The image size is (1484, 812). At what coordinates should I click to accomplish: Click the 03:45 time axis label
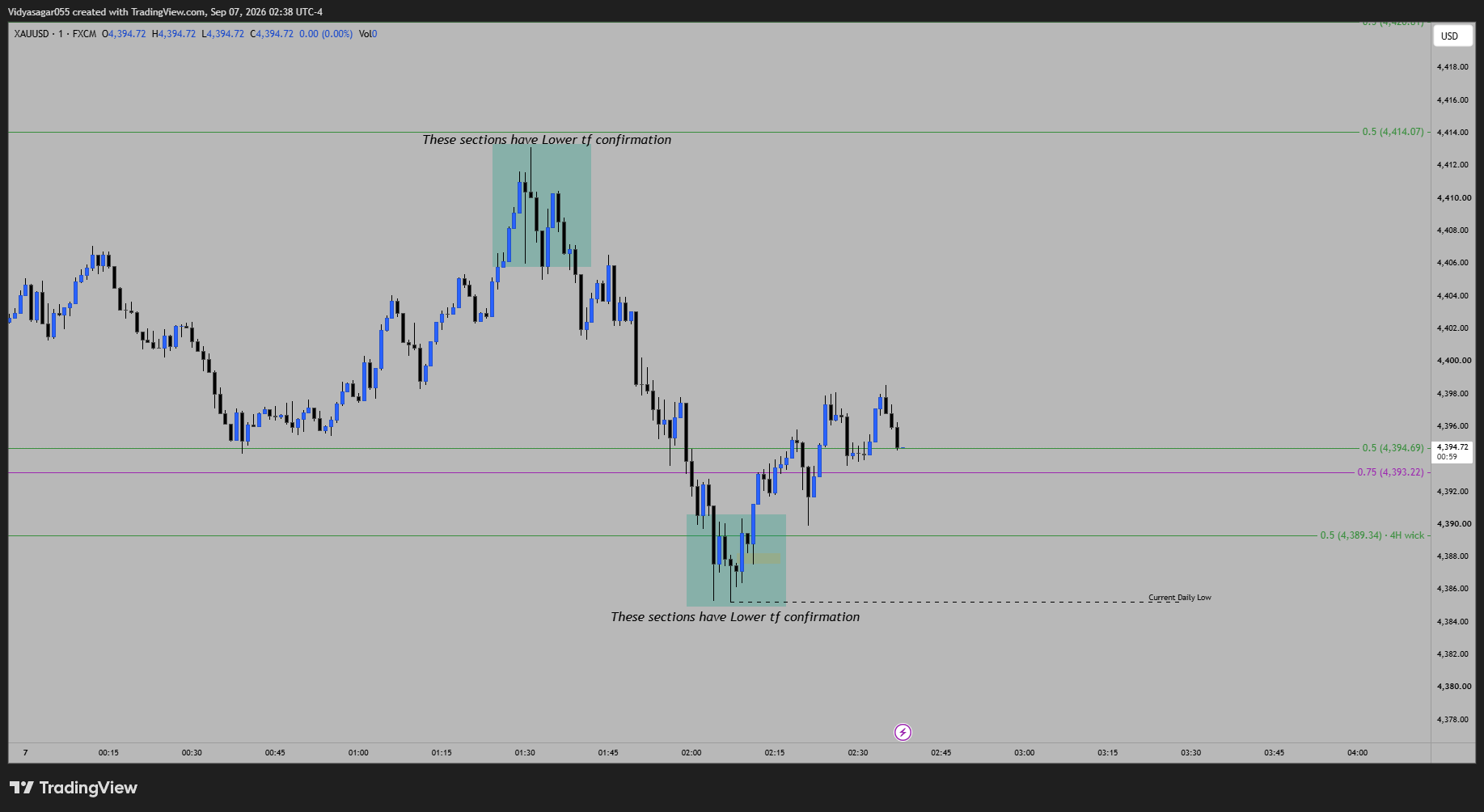(1275, 753)
